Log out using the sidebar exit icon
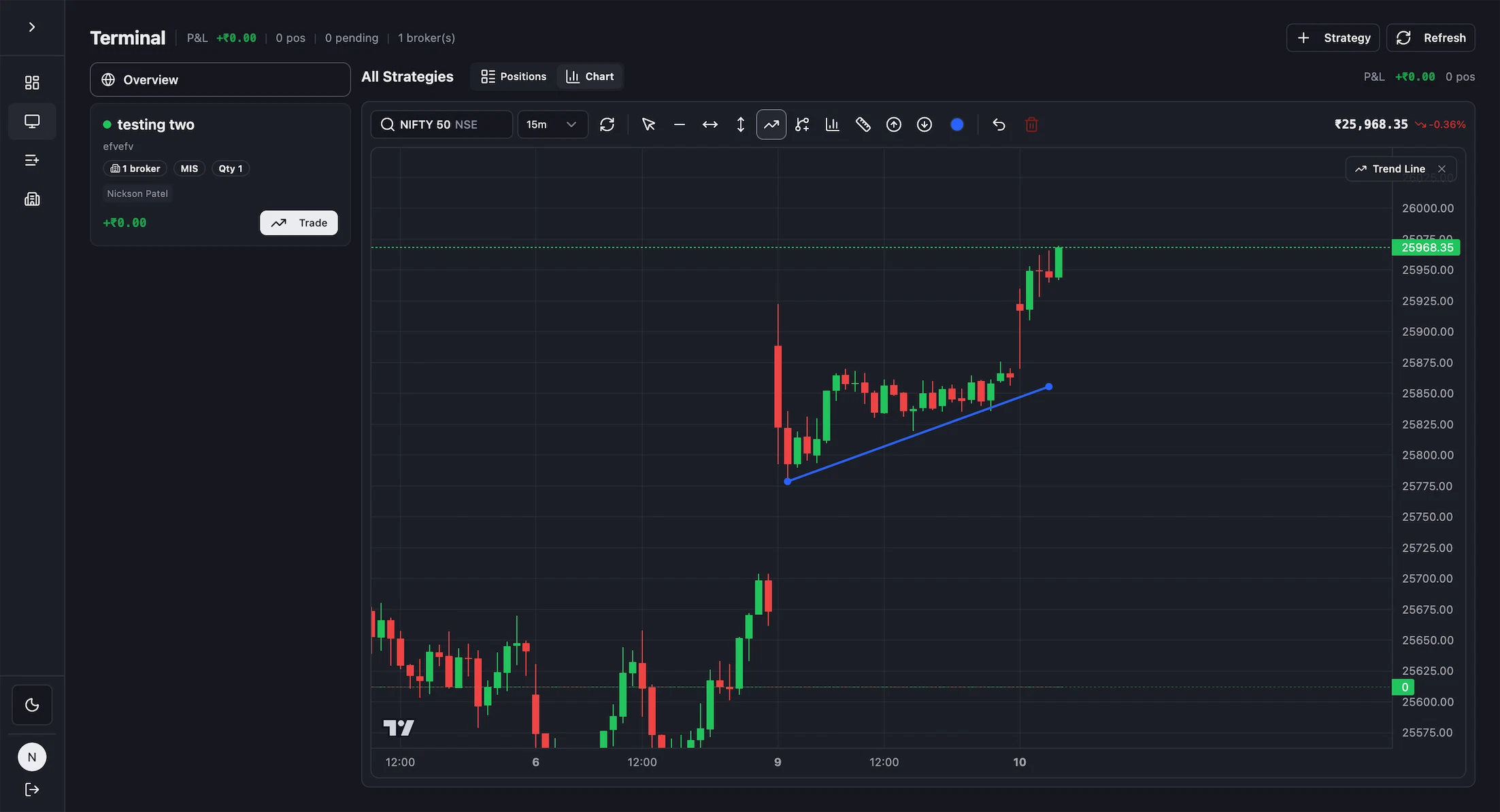1500x812 pixels. click(32, 790)
